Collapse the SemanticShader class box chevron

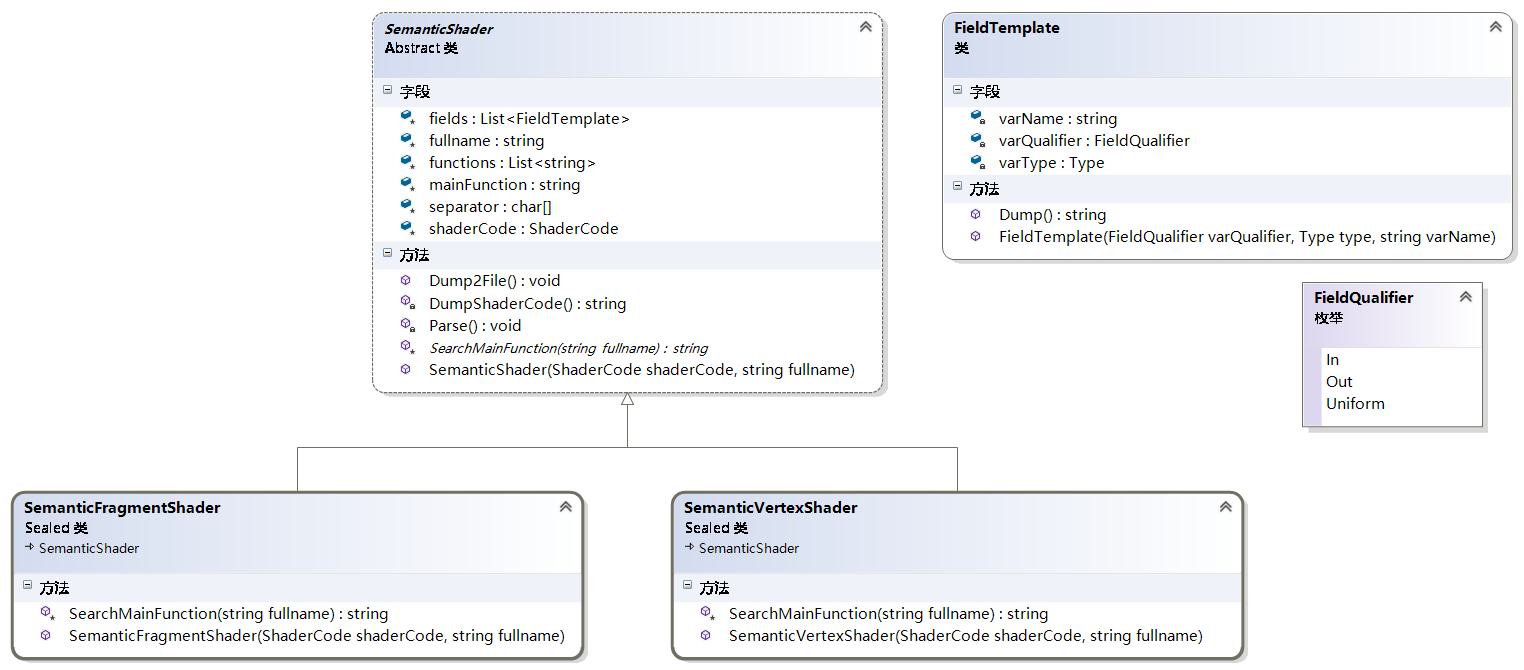865,27
